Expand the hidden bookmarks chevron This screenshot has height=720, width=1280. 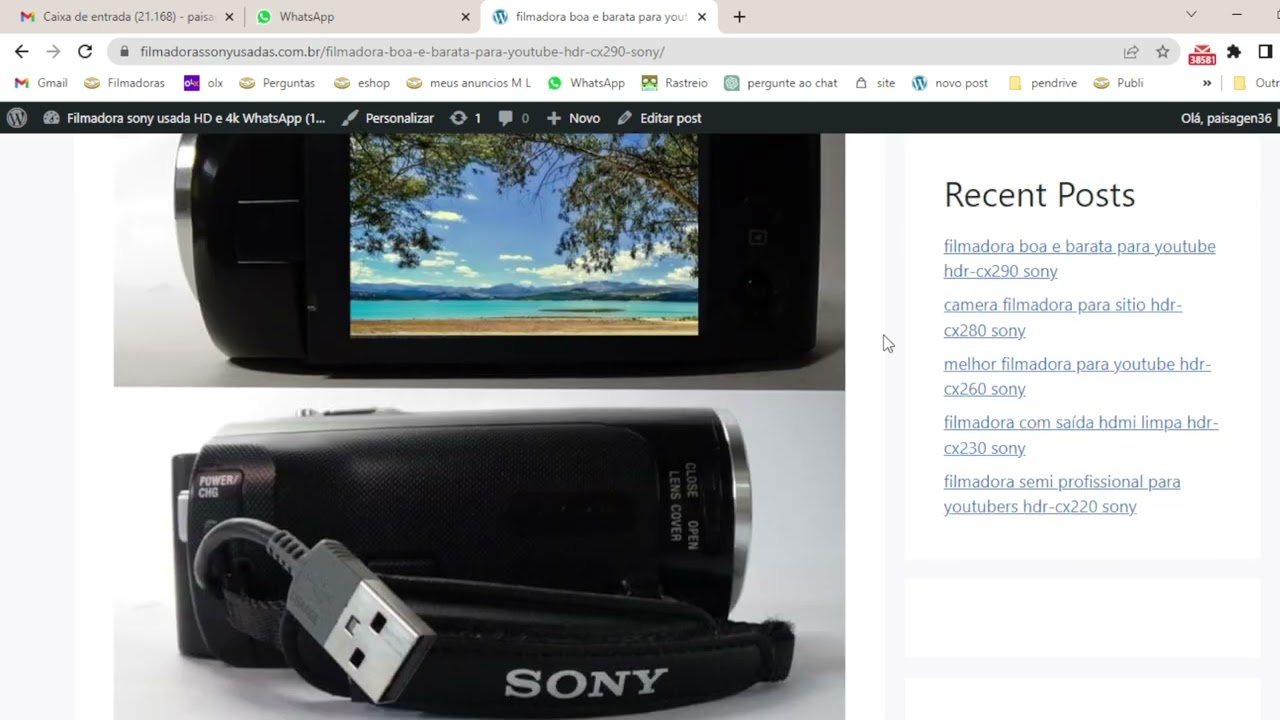(x=1207, y=83)
